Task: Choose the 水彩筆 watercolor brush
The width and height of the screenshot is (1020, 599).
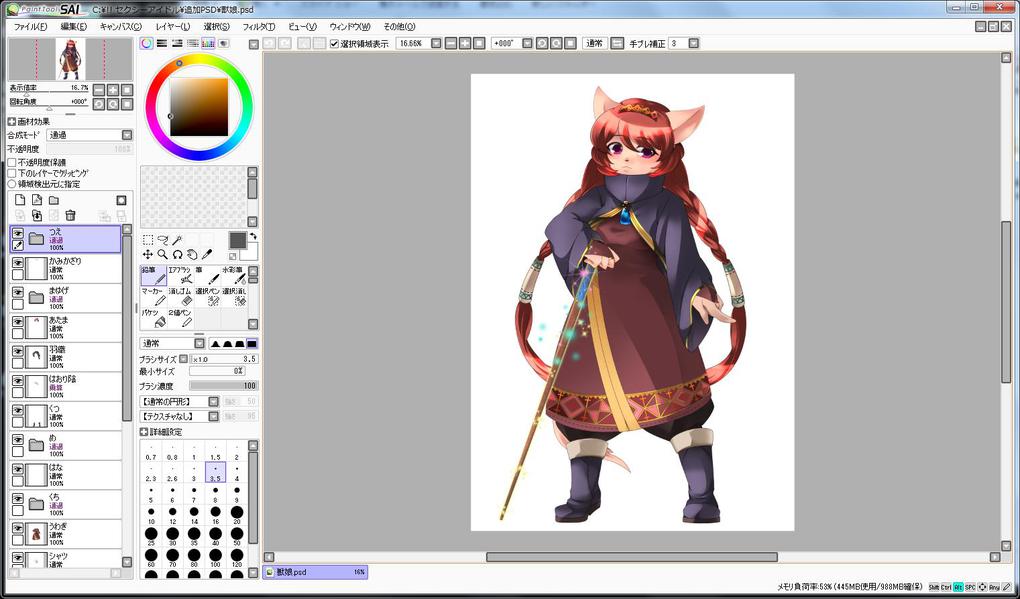Action: (x=234, y=275)
